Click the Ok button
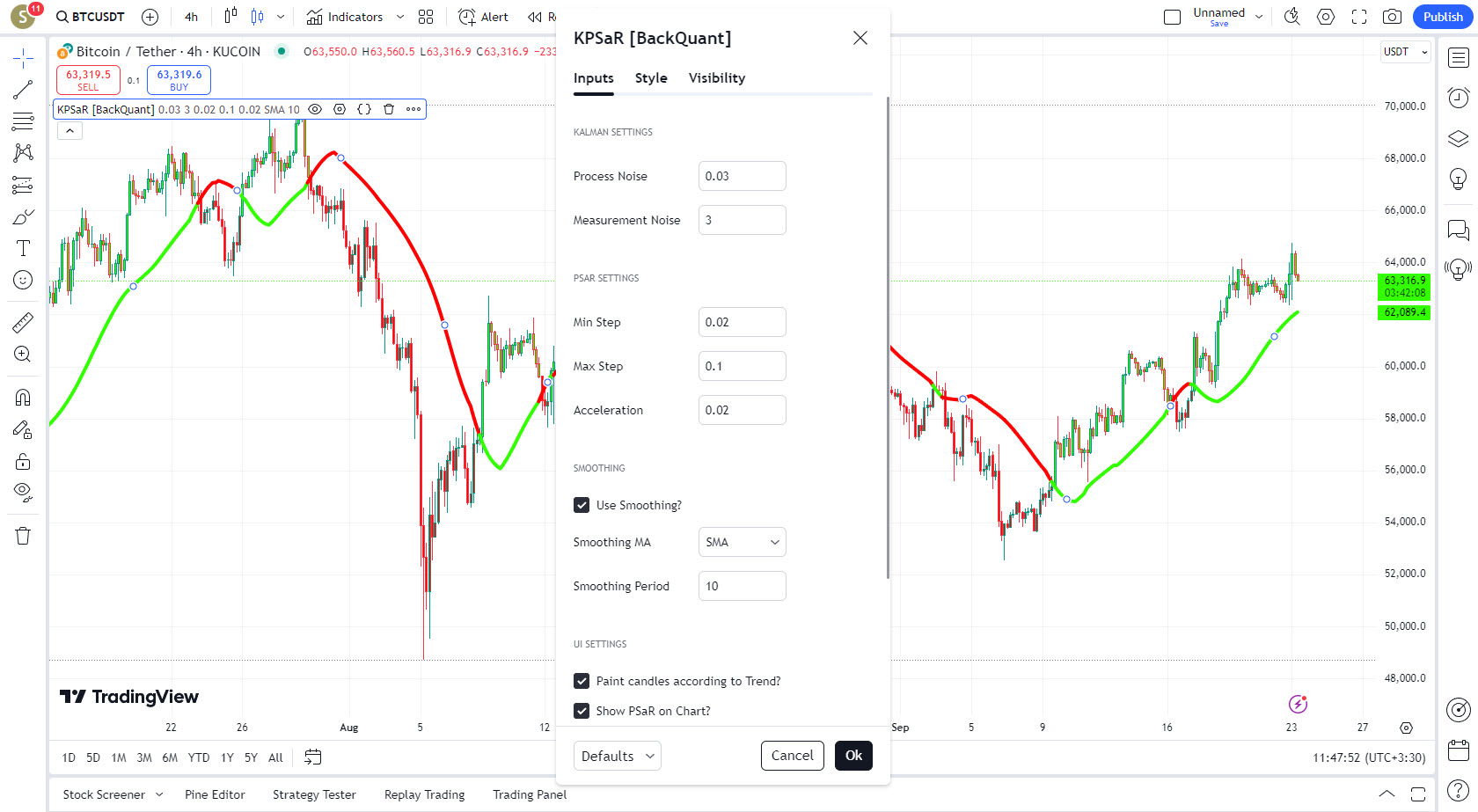Viewport: 1478px width, 812px height. pyautogui.click(x=853, y=756)
